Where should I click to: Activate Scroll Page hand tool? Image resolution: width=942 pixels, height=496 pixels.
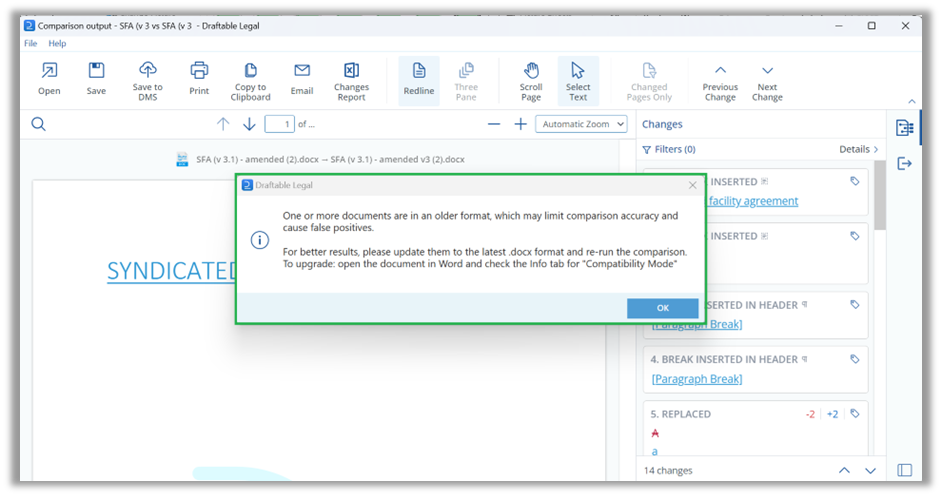[530, 80]
